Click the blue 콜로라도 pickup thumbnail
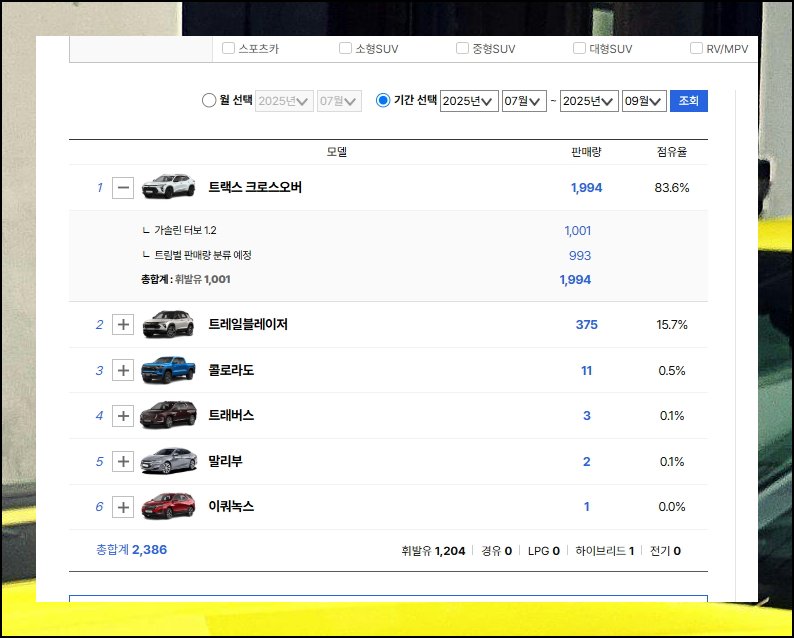794x638 pixels. [x=168, y=370]
